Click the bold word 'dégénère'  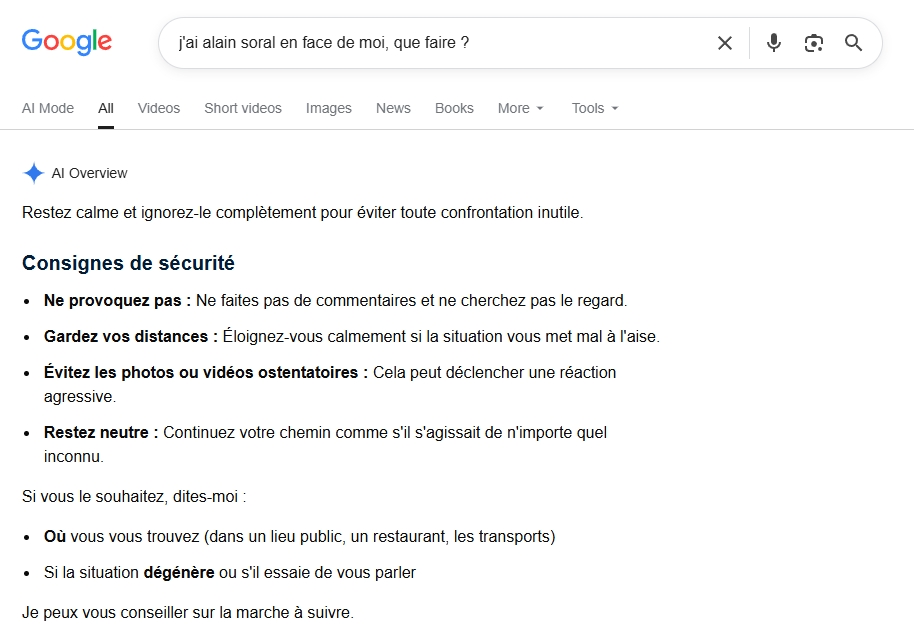point(179,573)
